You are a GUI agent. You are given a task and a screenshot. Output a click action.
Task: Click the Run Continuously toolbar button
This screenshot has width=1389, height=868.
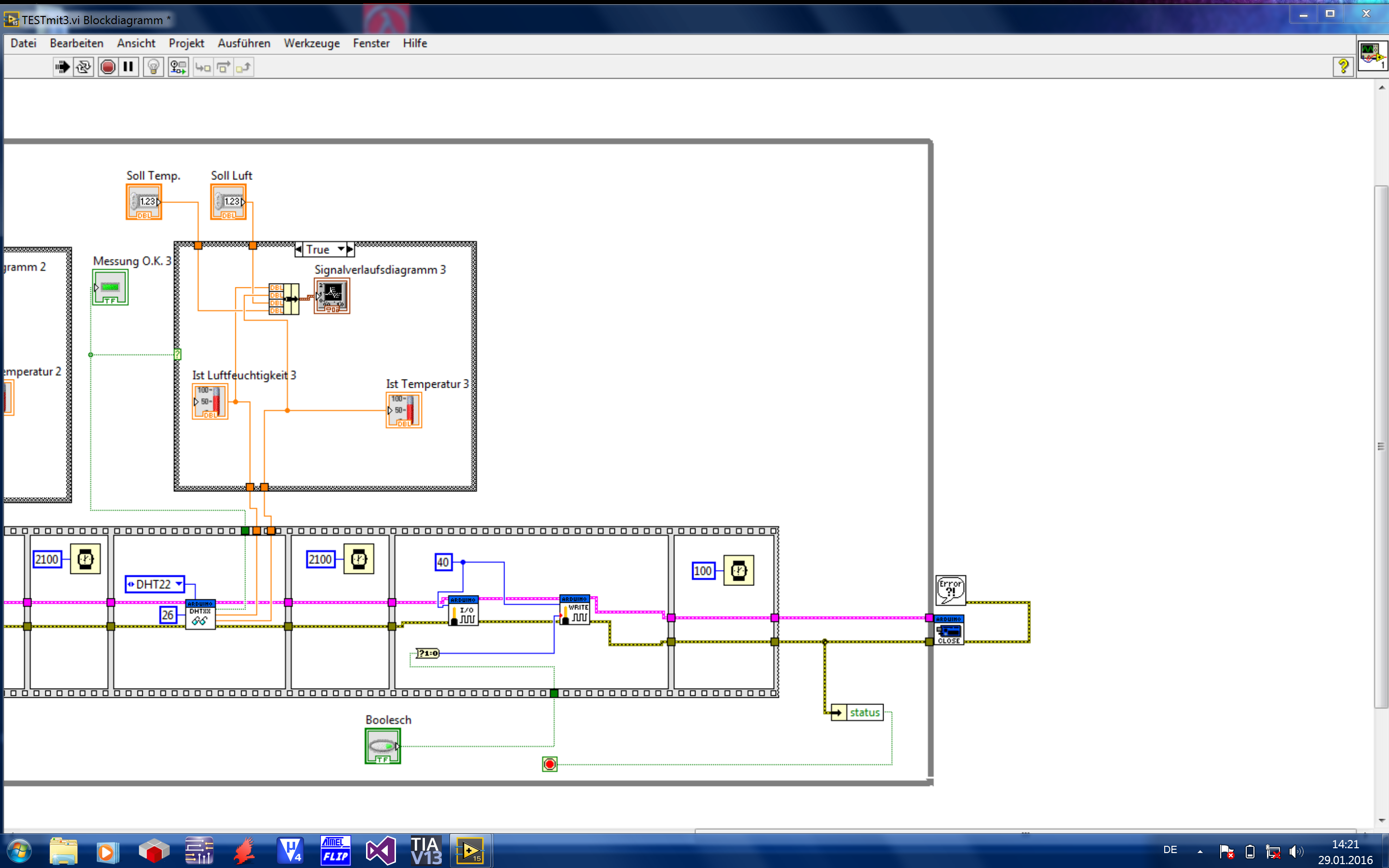coord(84,67)
